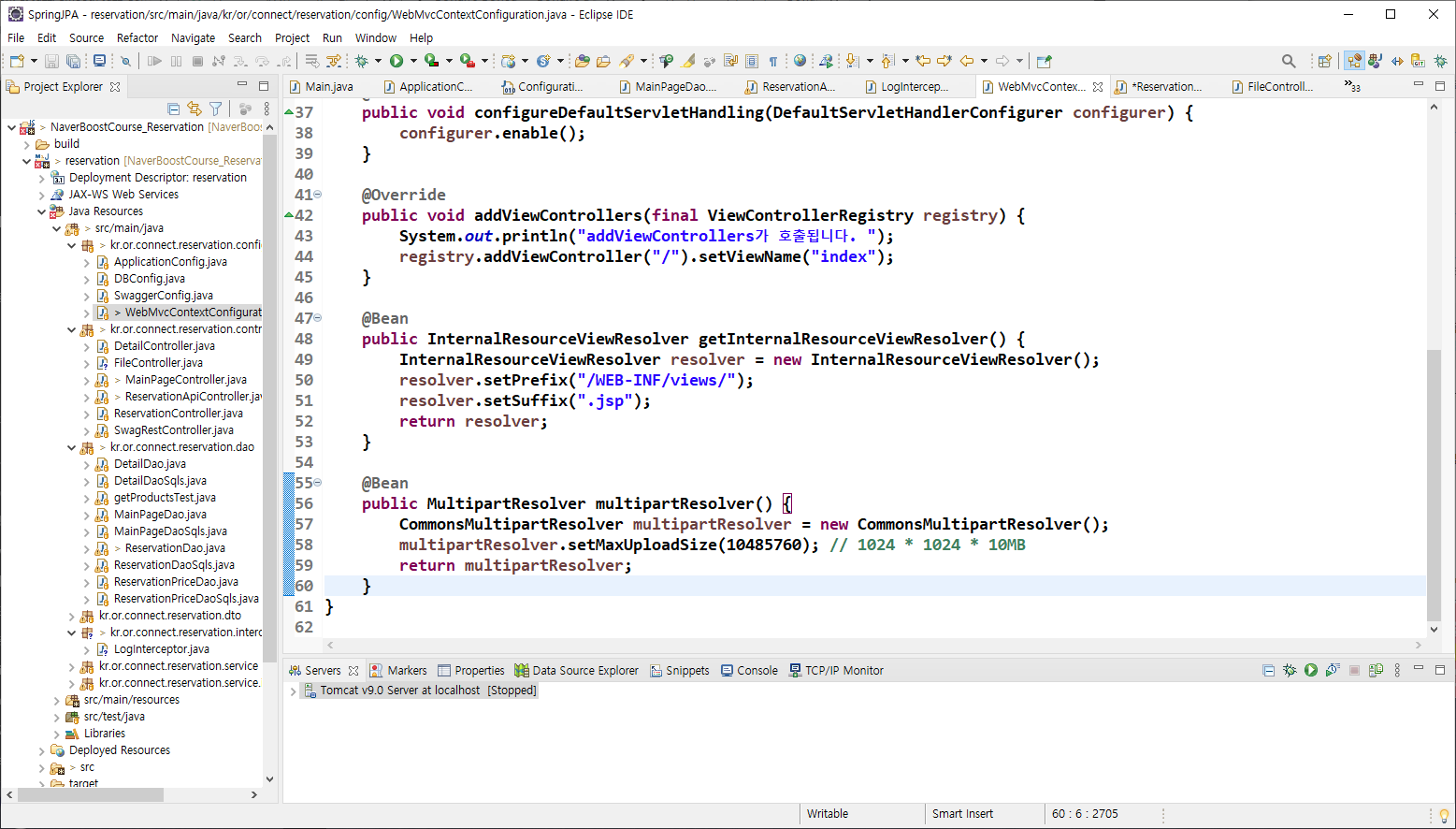This screenshot has width=1456, height=829.
Task: Click the Save All toolbar icon
Action: tap(73, 61)
